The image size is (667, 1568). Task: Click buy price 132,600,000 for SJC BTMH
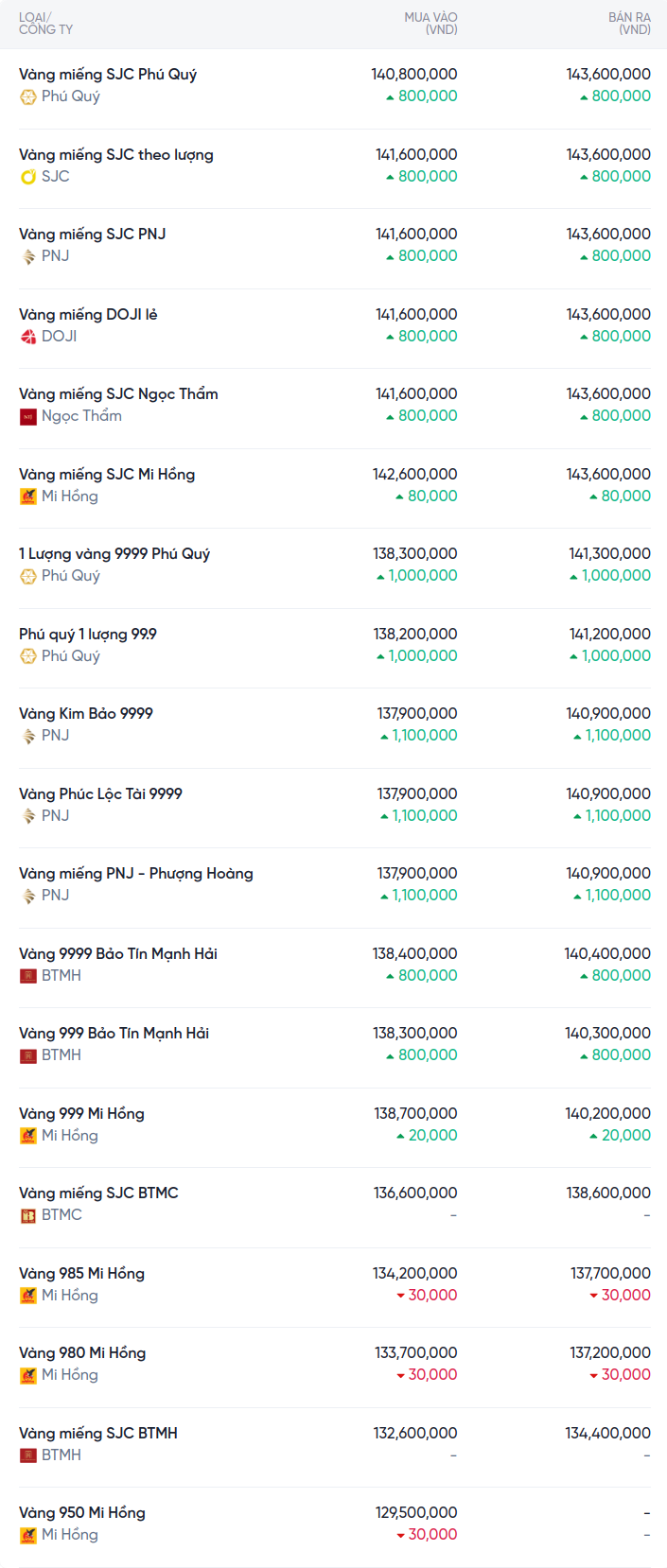pos(415,1434)
